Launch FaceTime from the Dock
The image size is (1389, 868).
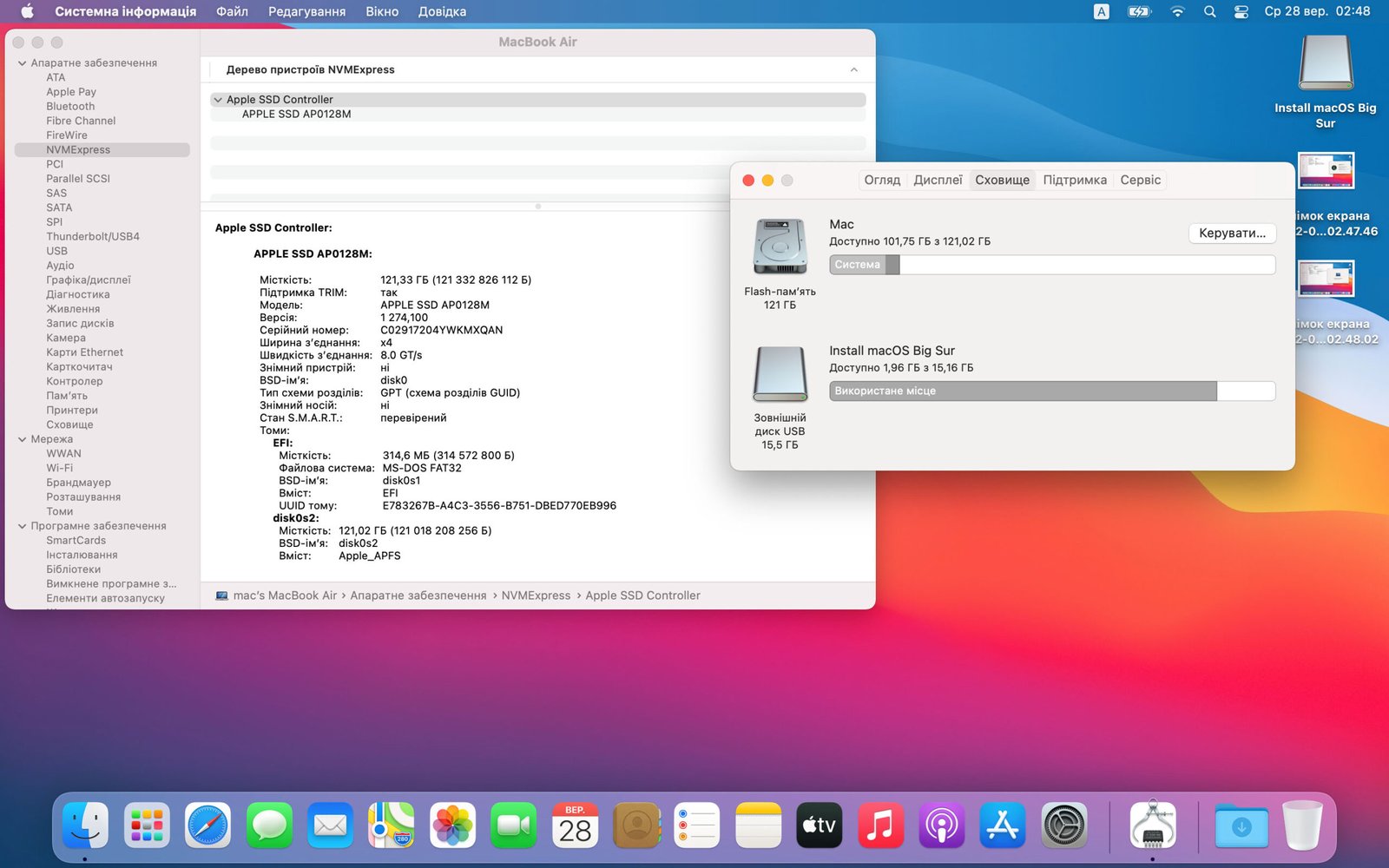click(514, 825)
